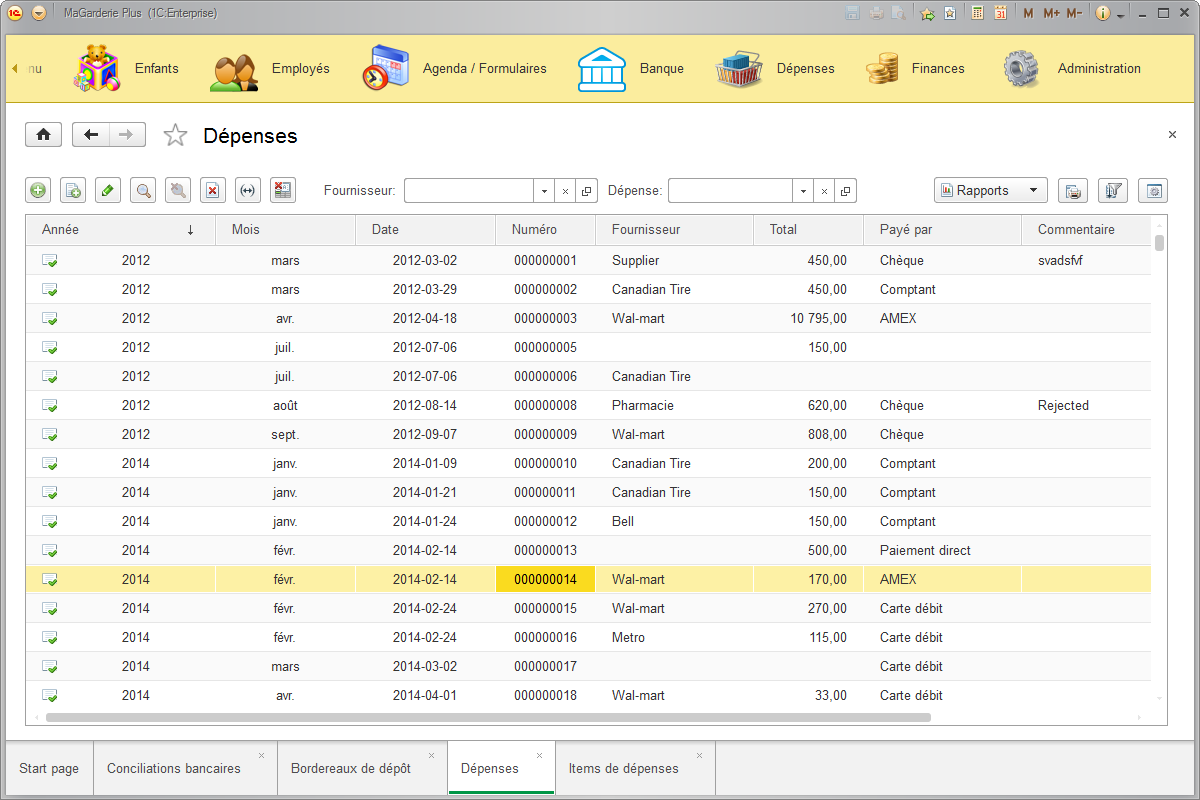Screen dimensions: 1200x800
Task: Open the list configuration gear icon
Action: 1152,190
